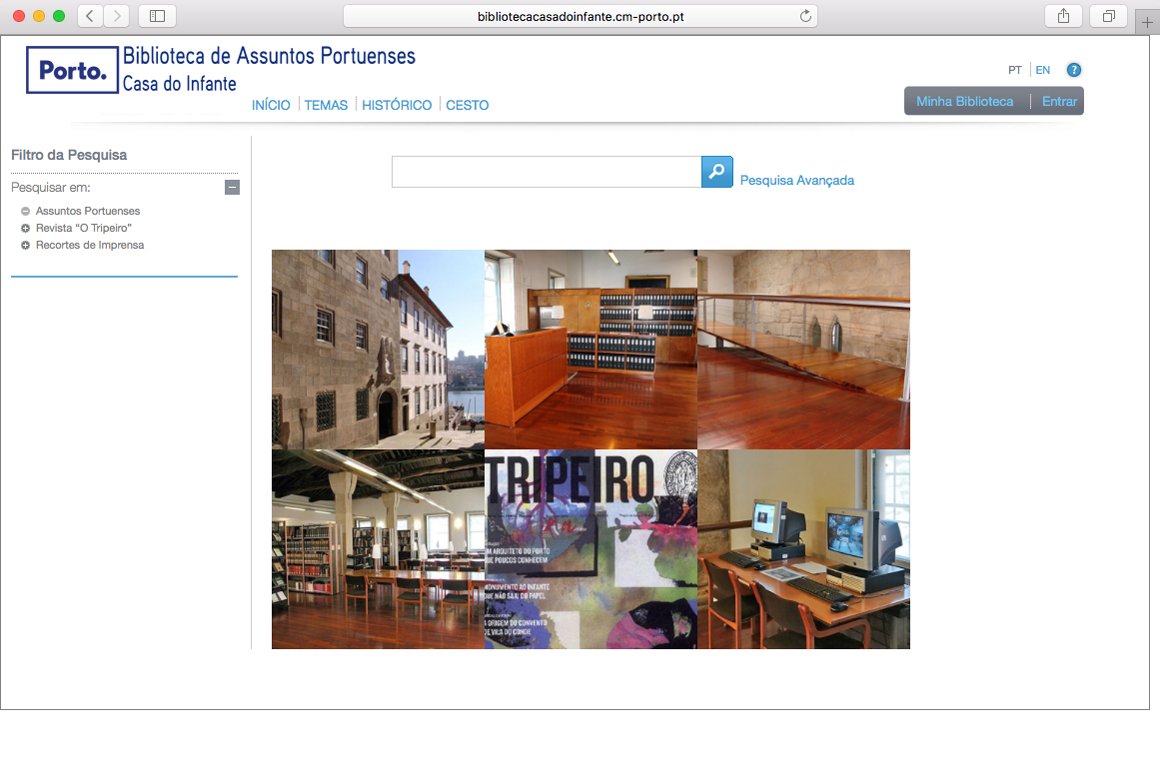The height and width of the screenshot is (773, 1160).
Task: Toggle minus icon beside Assuntos Portuenses
Action: tap(25, 211)
